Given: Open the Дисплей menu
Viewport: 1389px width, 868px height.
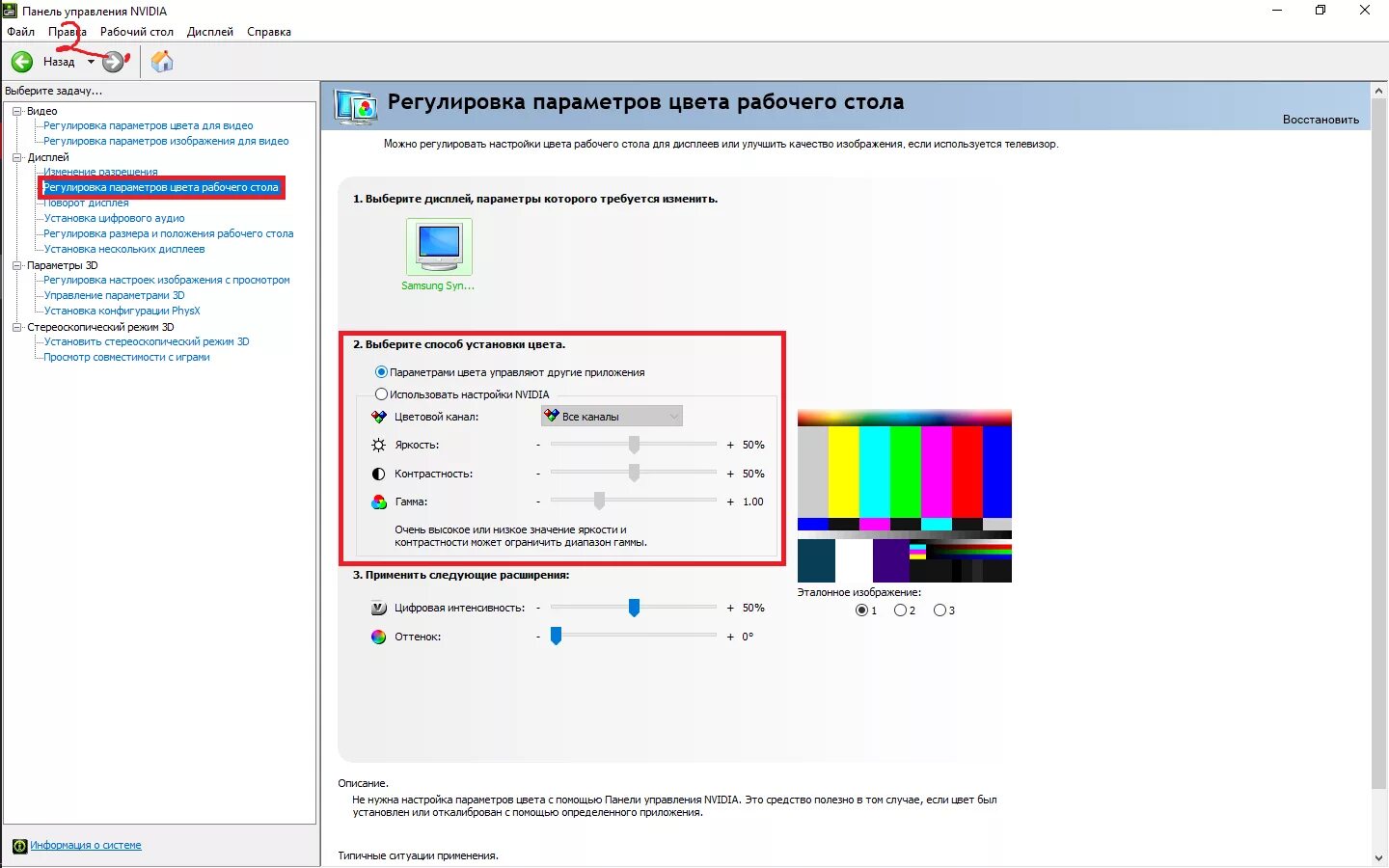Looking at the screenshot, I should coord(210,32).
